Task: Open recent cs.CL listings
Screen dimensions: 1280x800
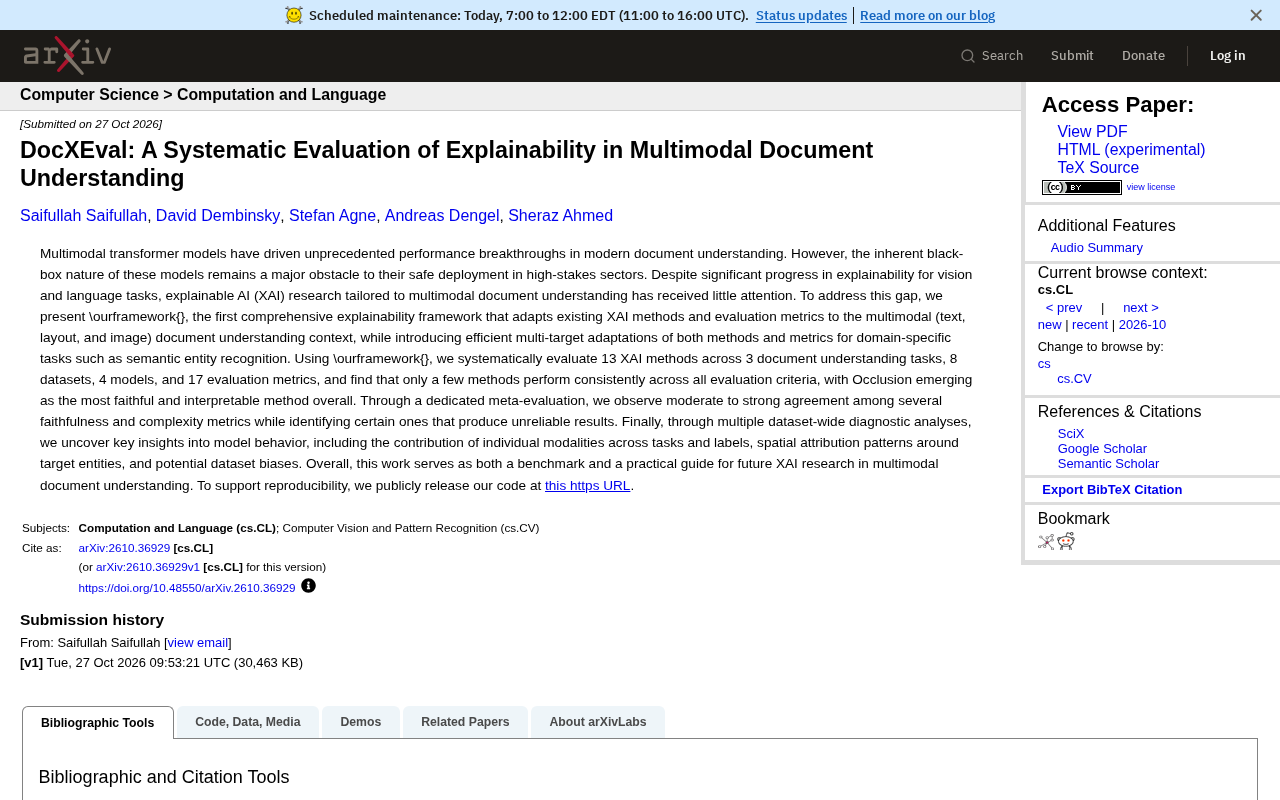Action: (x=1090, y=325)
